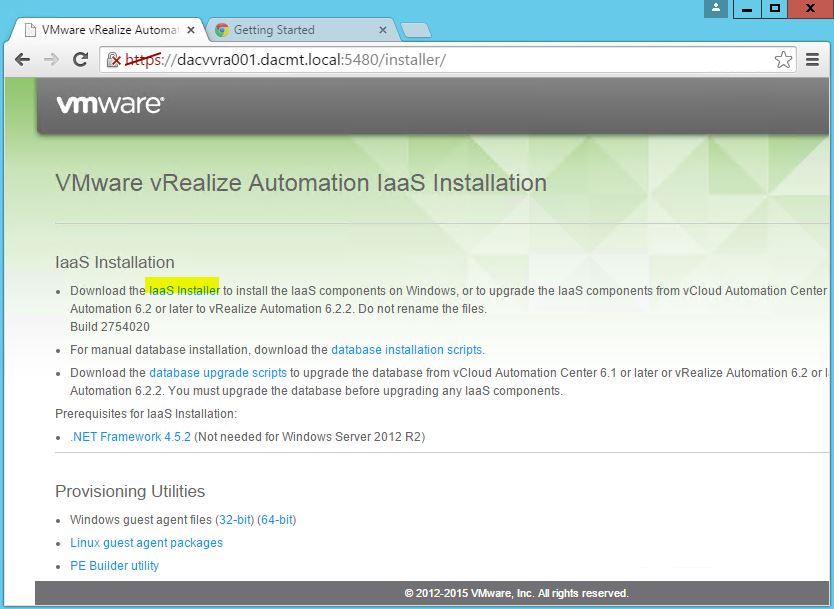834x609 pixels.
Task: Open a new tab
Action: [x=416, y=30]
